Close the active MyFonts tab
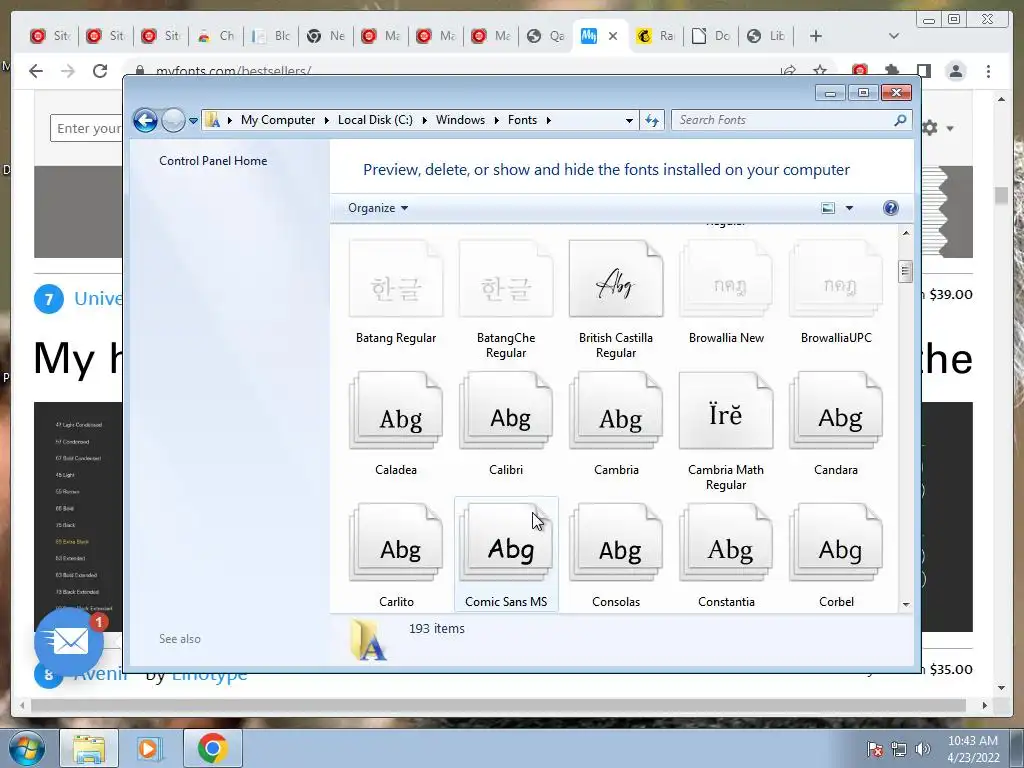1024x768 pixels. pyautogui.click(x=613, y=36)
